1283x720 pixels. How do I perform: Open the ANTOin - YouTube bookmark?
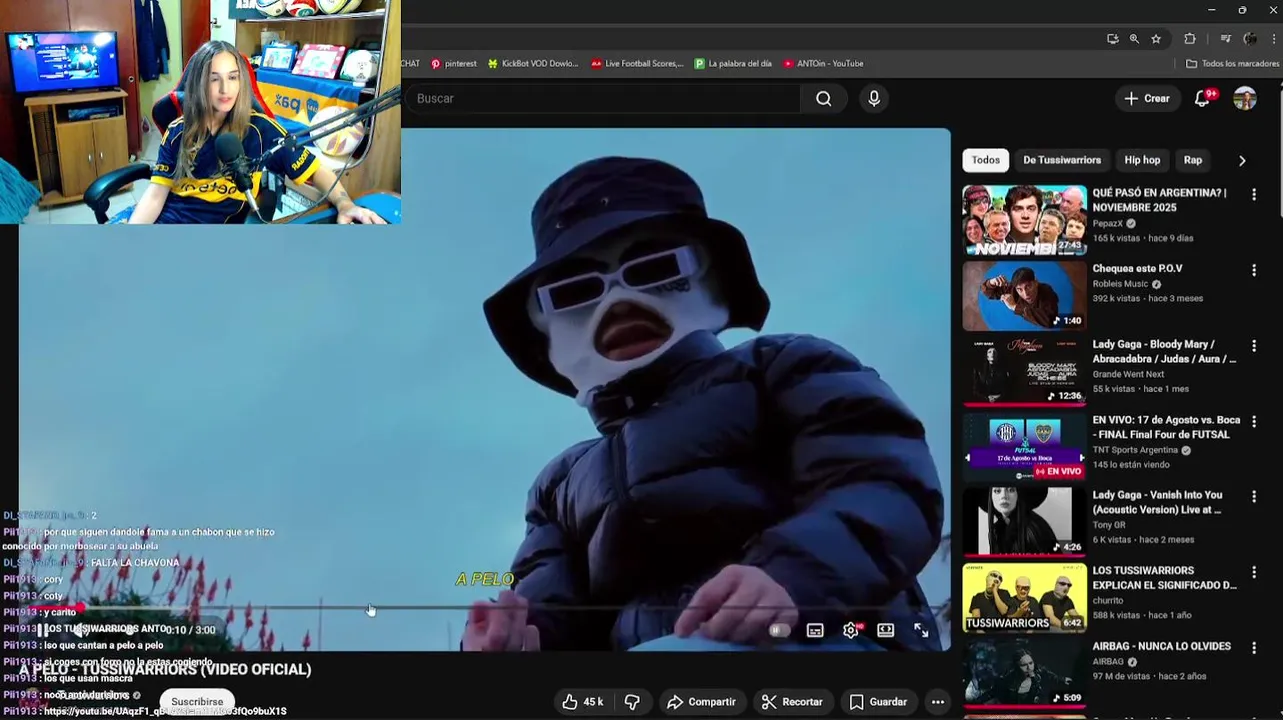tap(823, 63)
